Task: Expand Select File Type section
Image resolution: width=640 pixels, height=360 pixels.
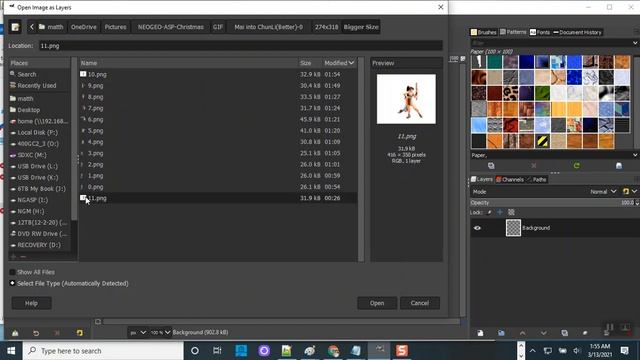Action: (12, 283)
